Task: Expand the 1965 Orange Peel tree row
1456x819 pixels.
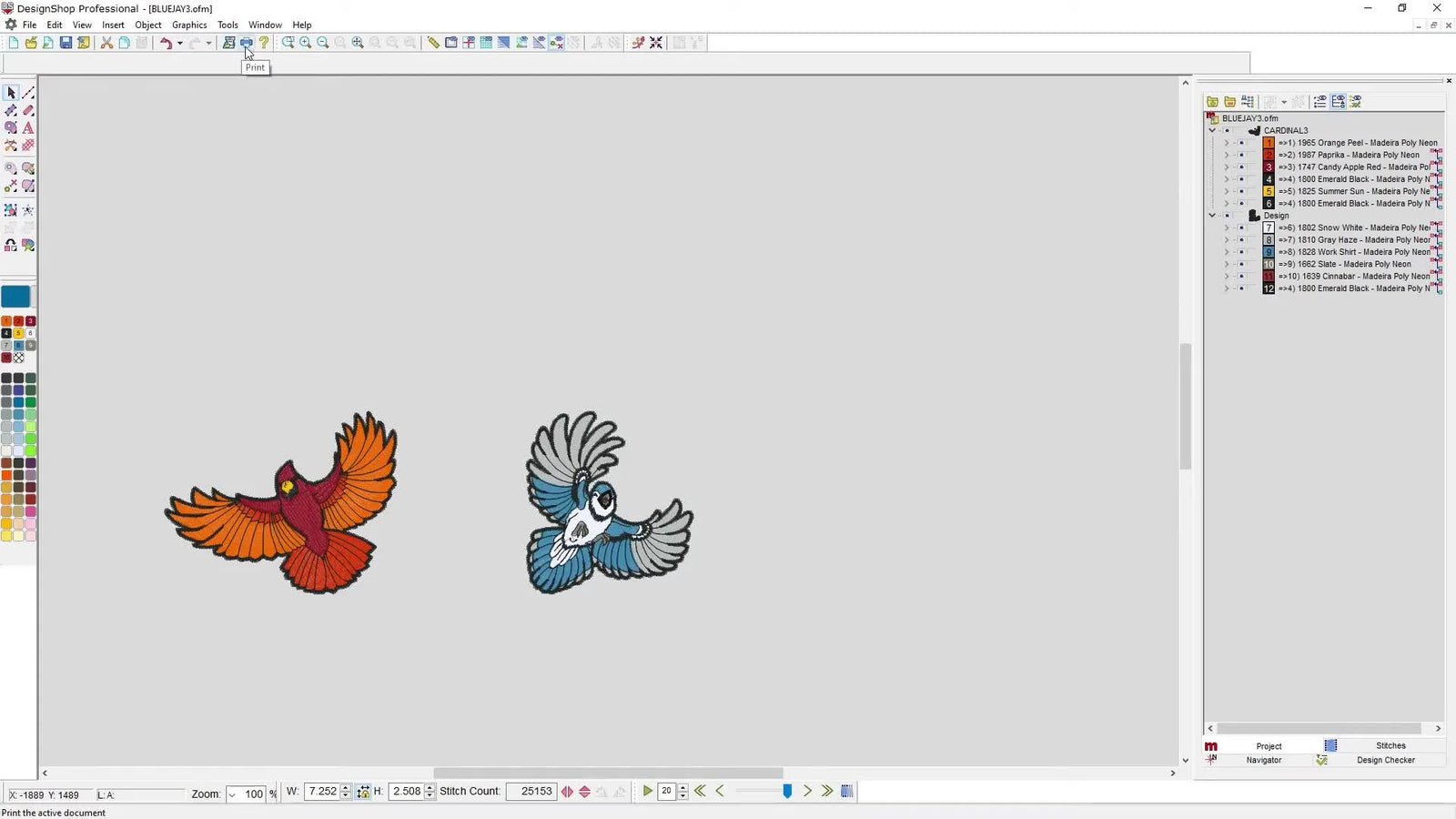Action: 1227,143
